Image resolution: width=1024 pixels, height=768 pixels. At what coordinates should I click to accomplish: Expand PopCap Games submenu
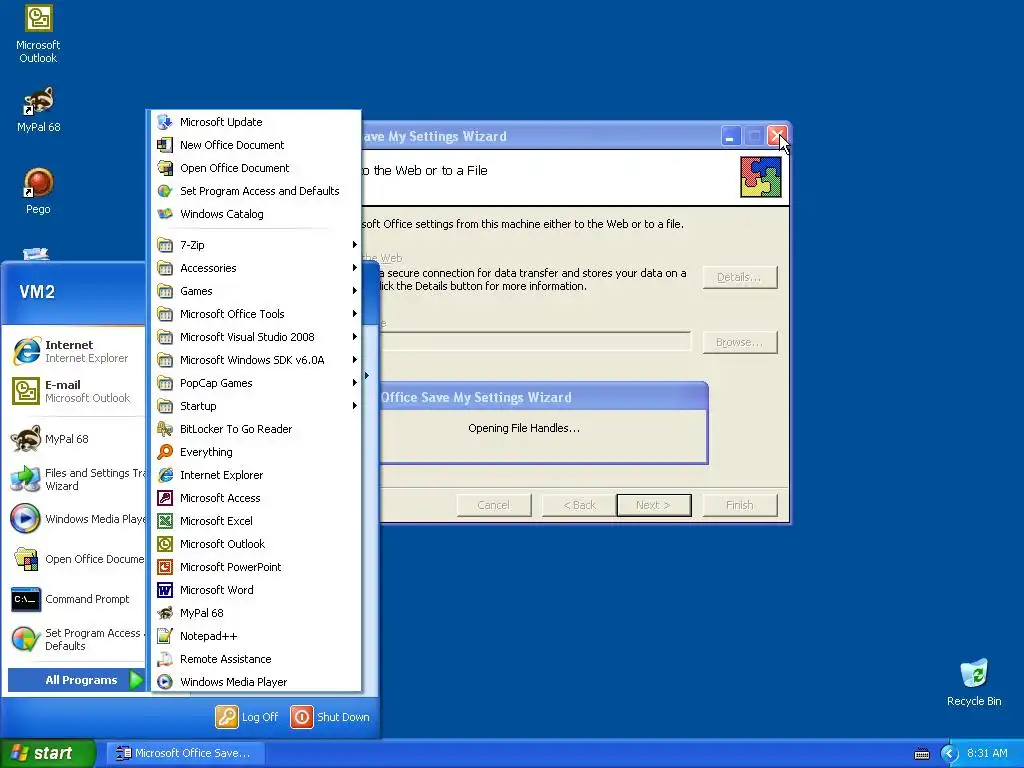coord(256,383)
